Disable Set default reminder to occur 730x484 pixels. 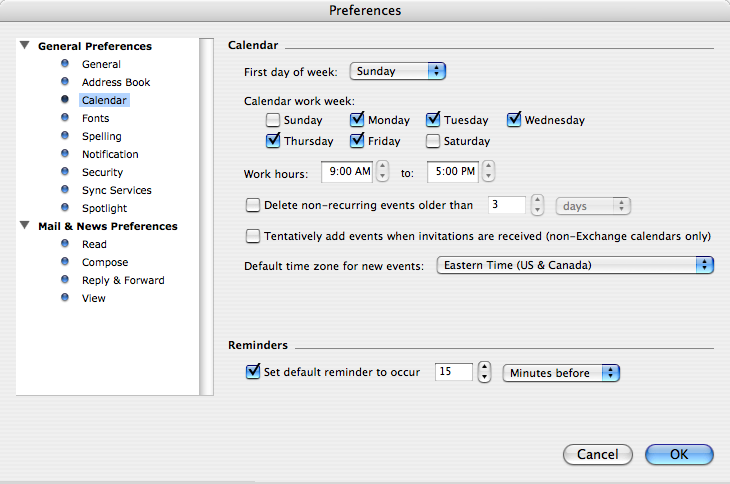click(x=253, y=372)
